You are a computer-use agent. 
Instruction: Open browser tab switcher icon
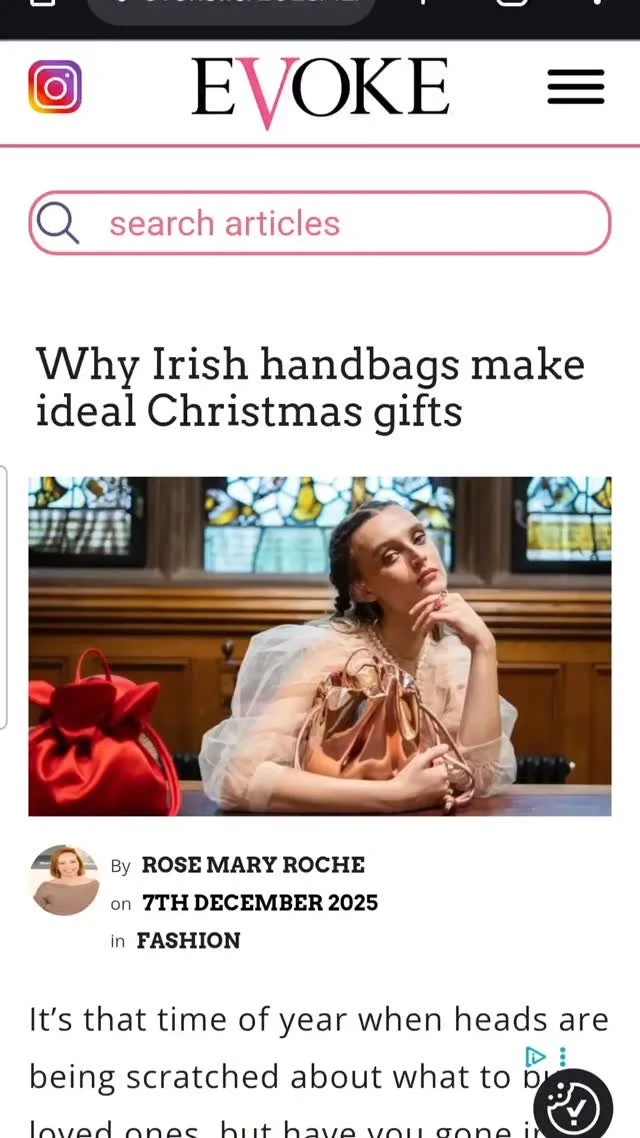(511, 4)
